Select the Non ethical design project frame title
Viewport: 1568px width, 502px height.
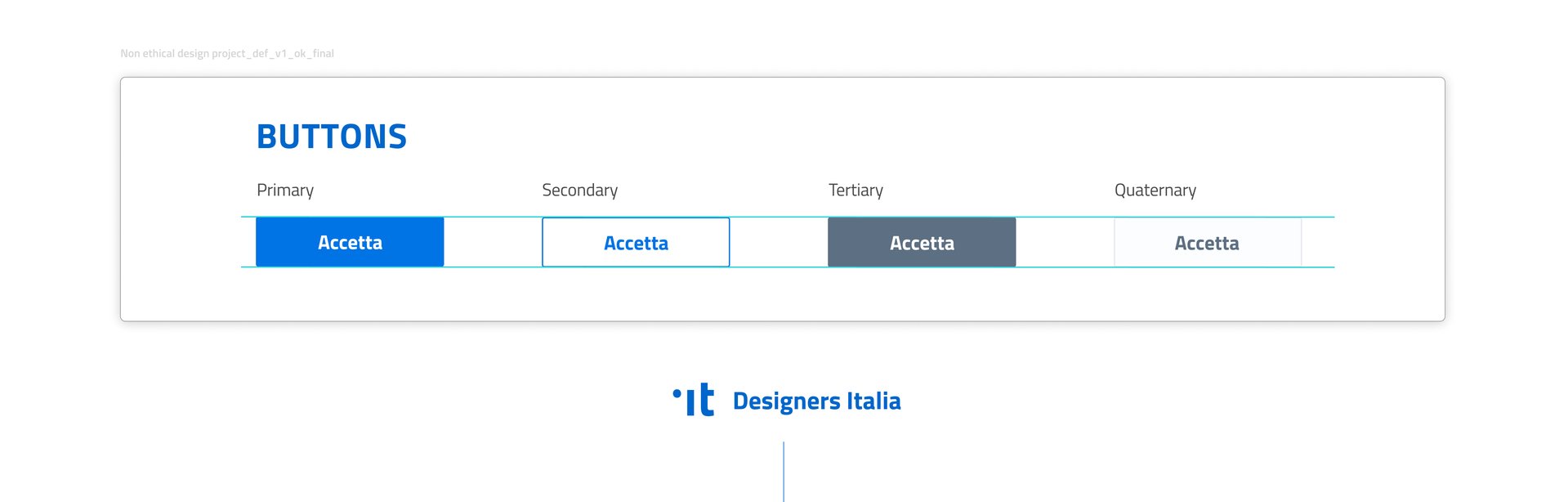227,54
